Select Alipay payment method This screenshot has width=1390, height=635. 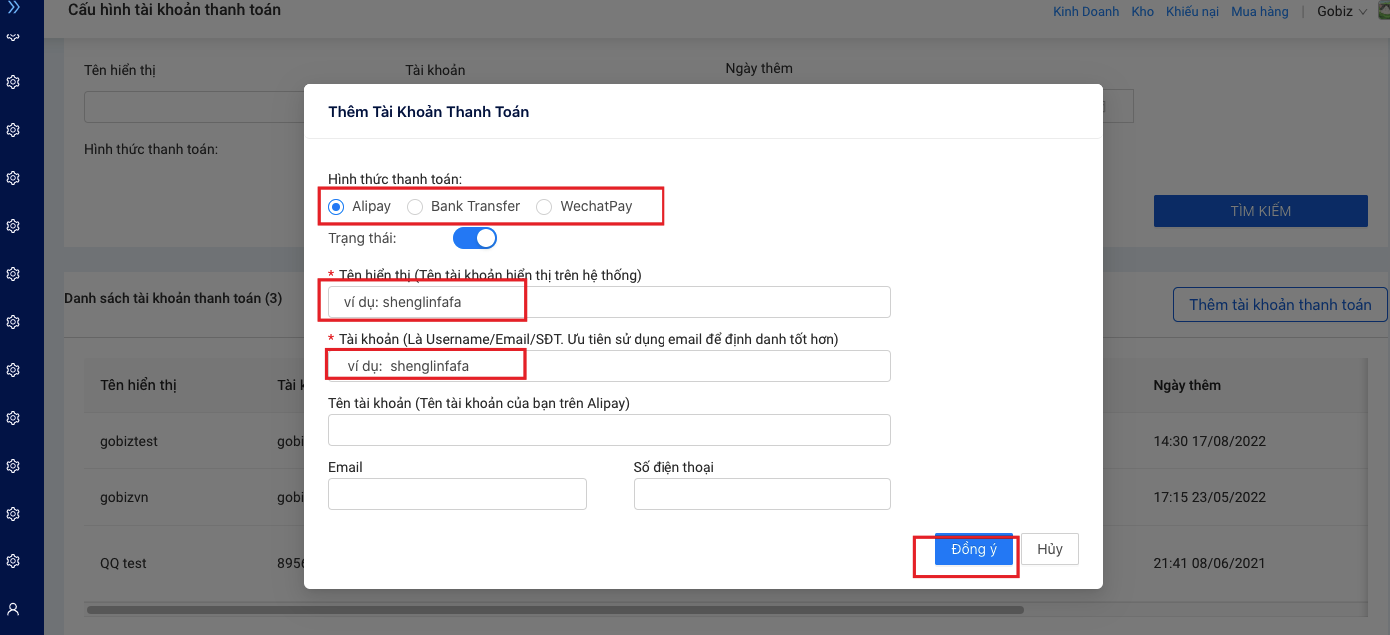337,207
